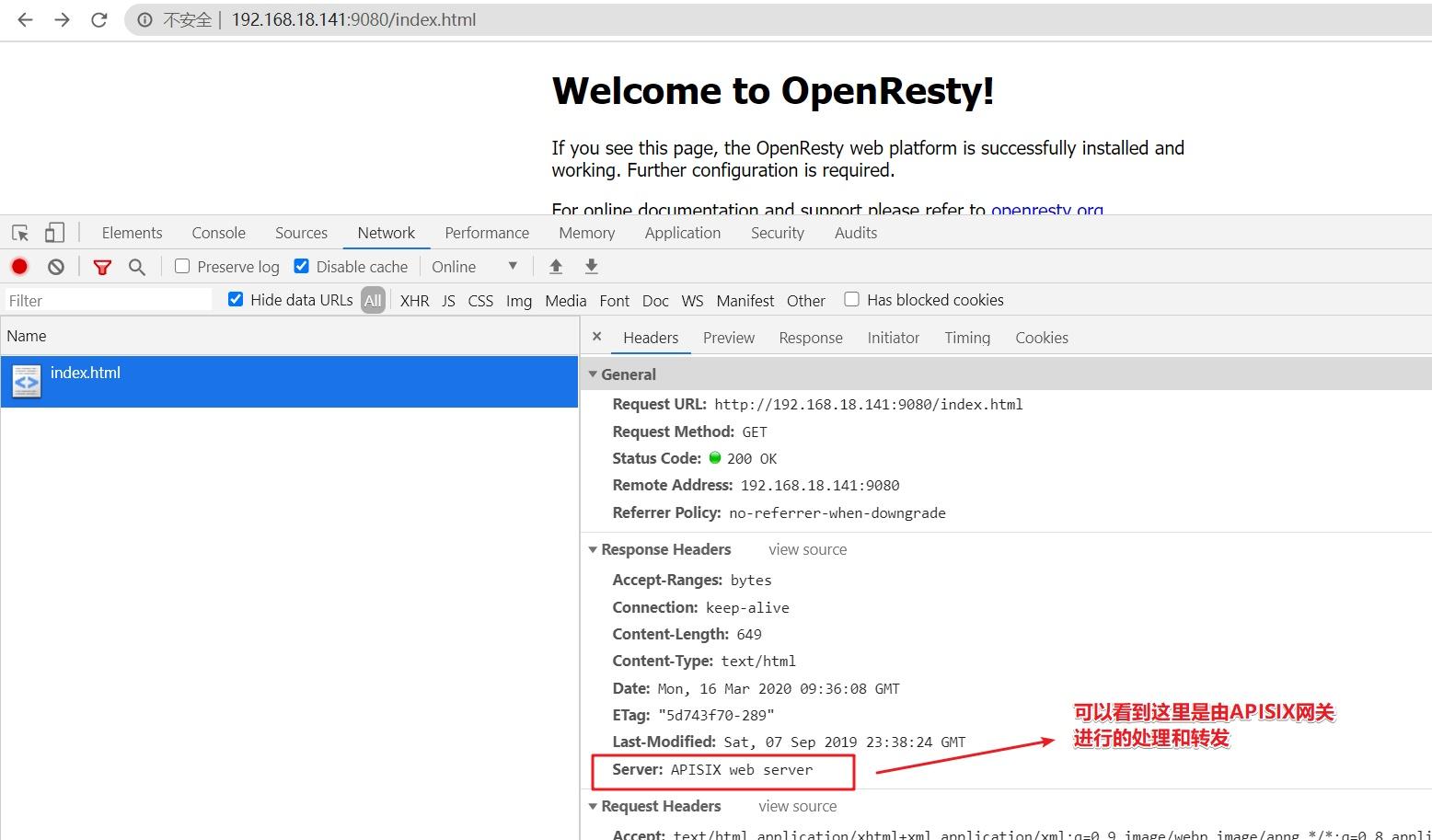Filter requests by Img
This screenshot has width=1432, height=840.
(519, 300)
